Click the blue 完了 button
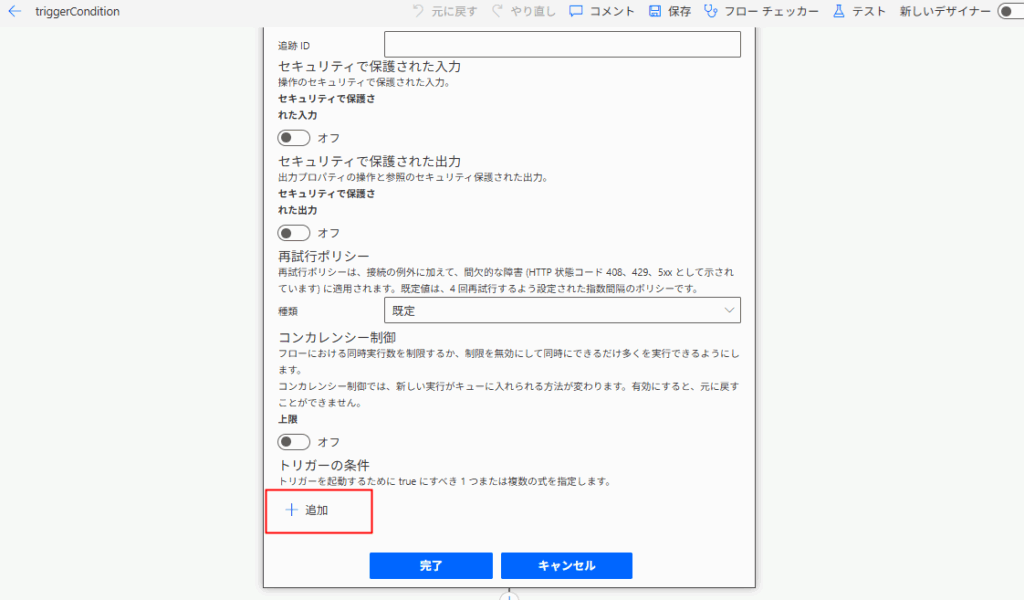The height and width of the screenshot is (600, 1024). coord(431,565)
